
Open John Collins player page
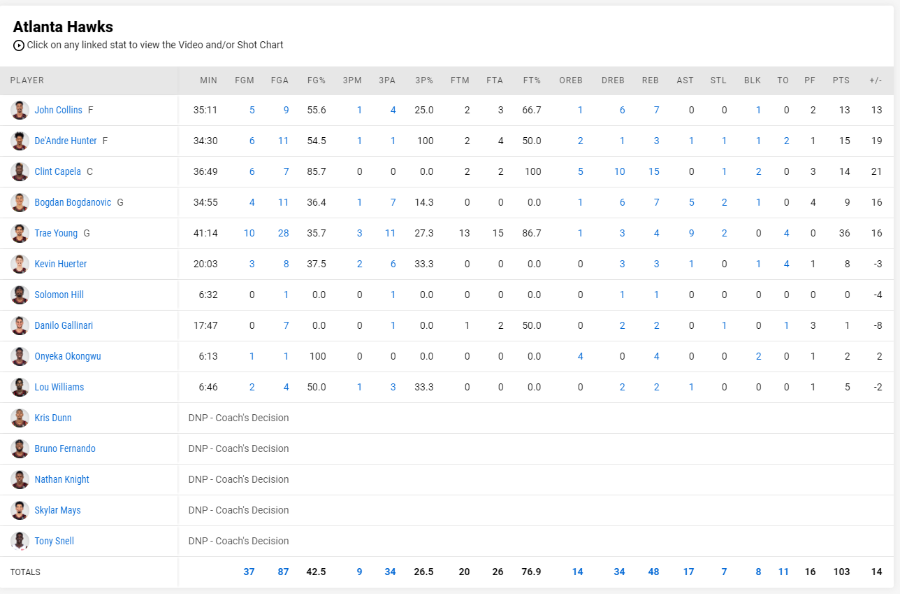(x=58, y=110)
